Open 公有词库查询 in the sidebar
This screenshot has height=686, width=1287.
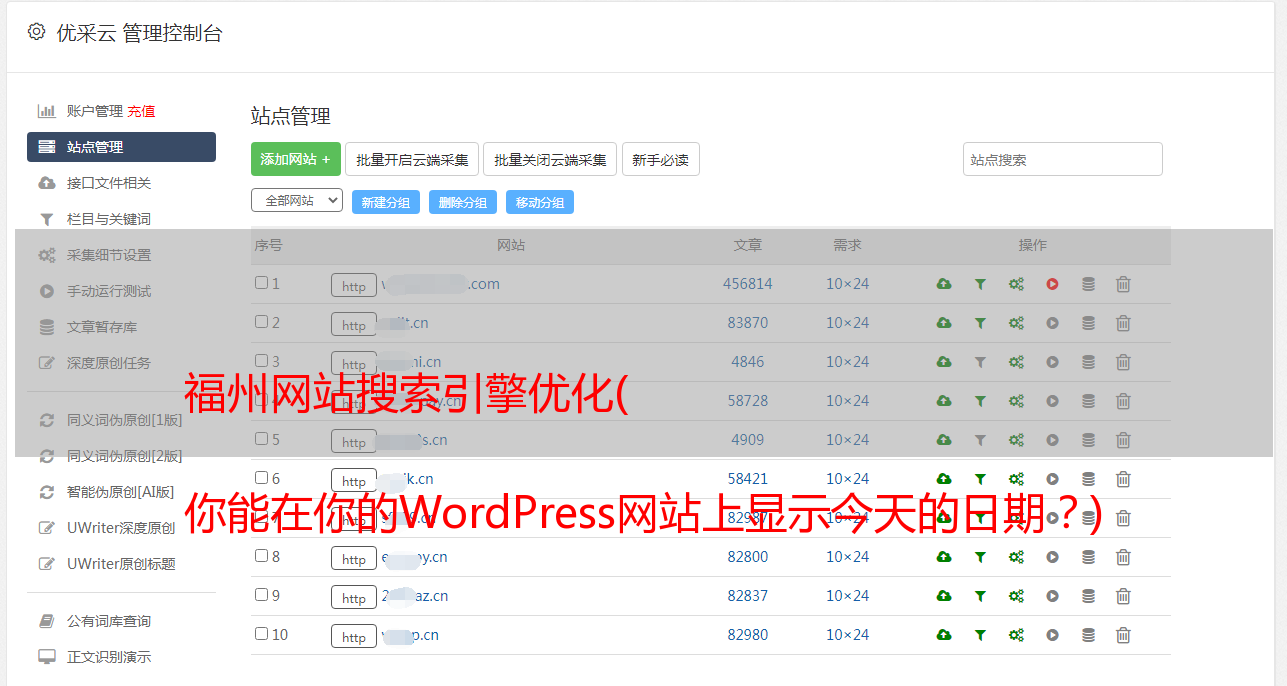[x=109, y=622]
